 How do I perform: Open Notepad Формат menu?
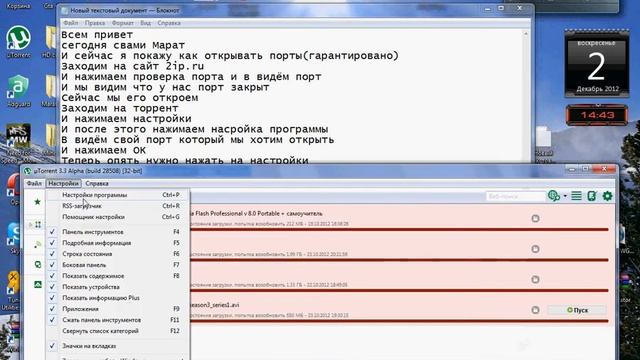coord(122,23)
